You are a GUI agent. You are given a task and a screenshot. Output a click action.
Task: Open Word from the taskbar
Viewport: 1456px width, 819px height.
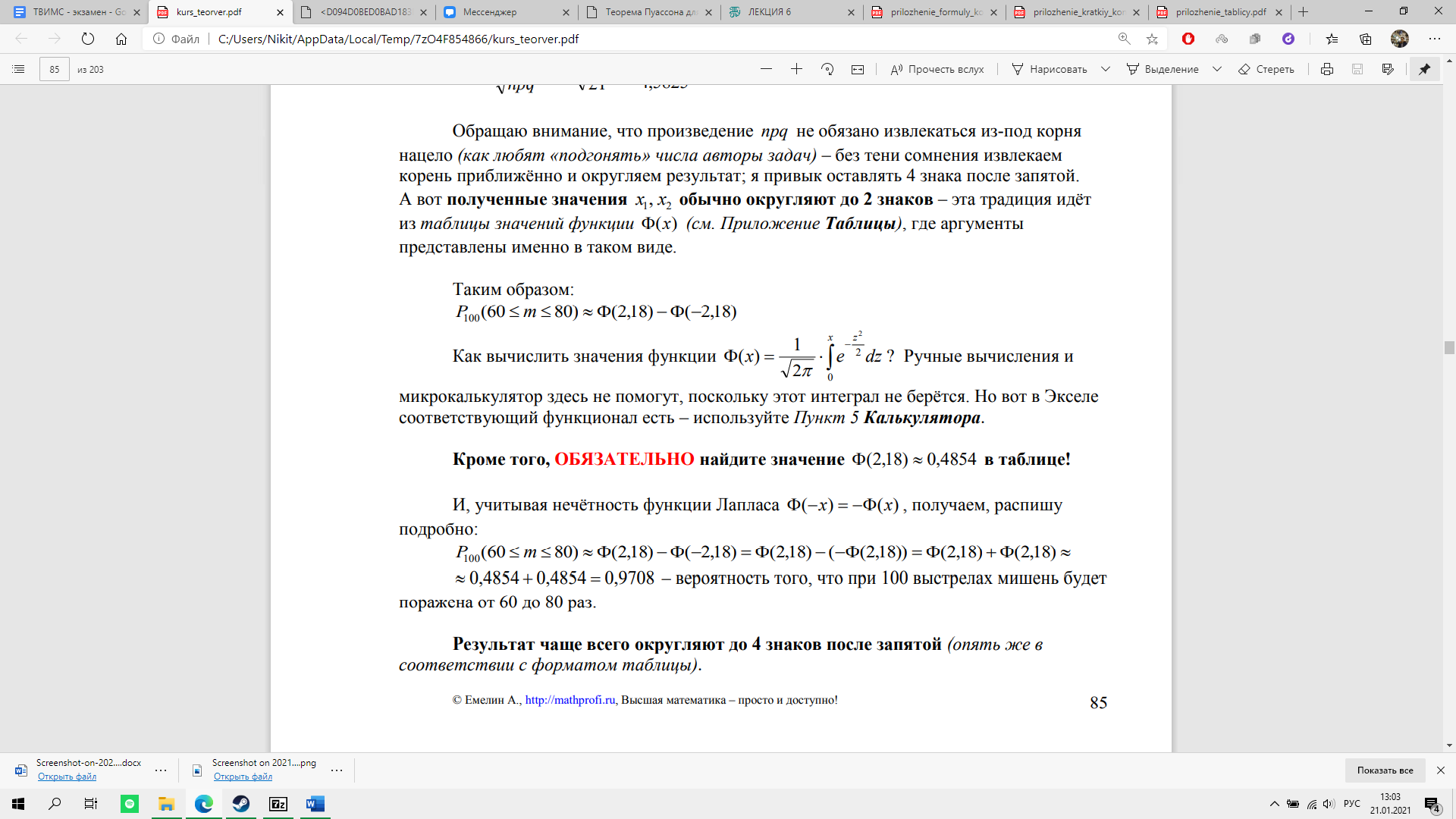click(315, 804)
